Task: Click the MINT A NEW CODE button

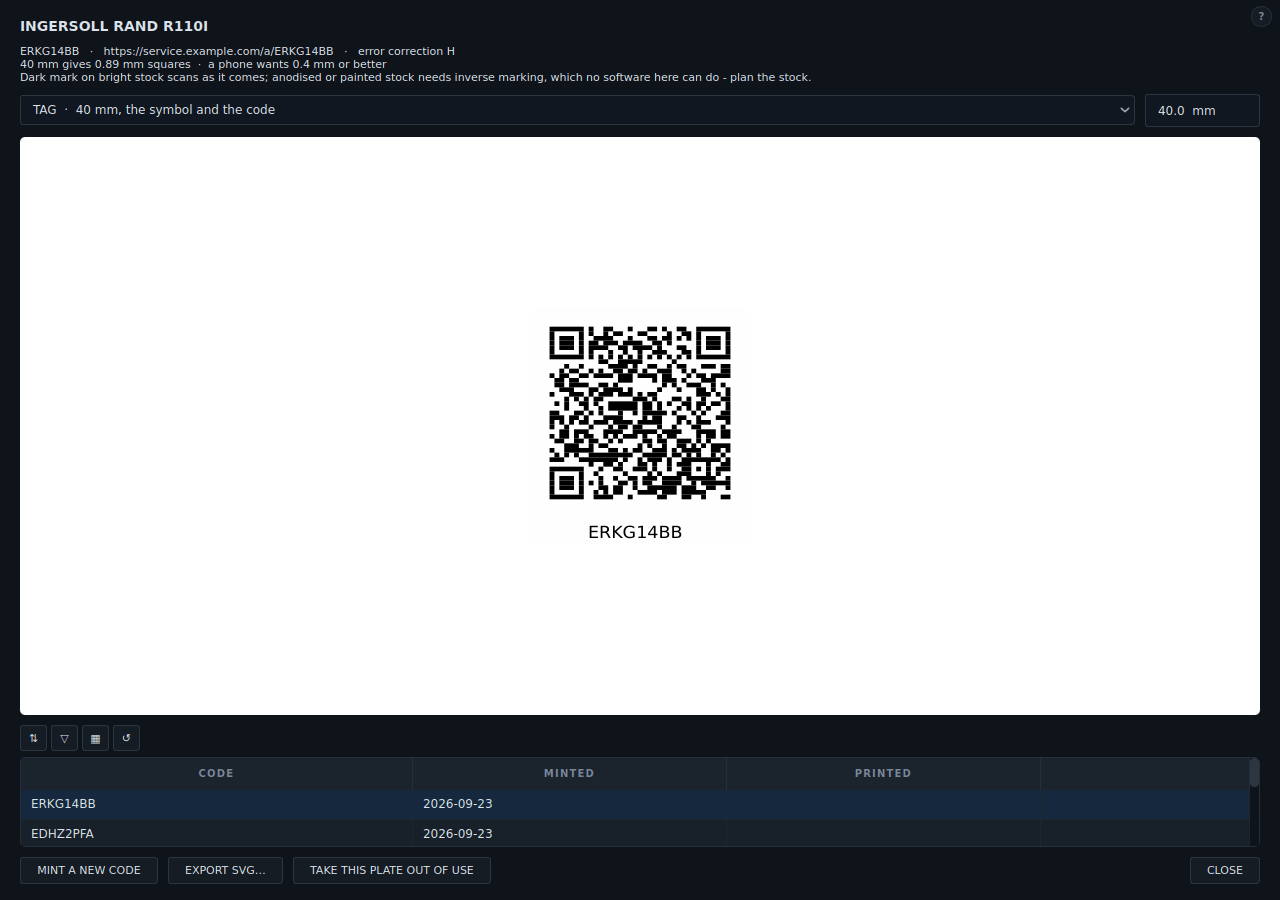Action: pyautogui.click(x=89, y=870)
